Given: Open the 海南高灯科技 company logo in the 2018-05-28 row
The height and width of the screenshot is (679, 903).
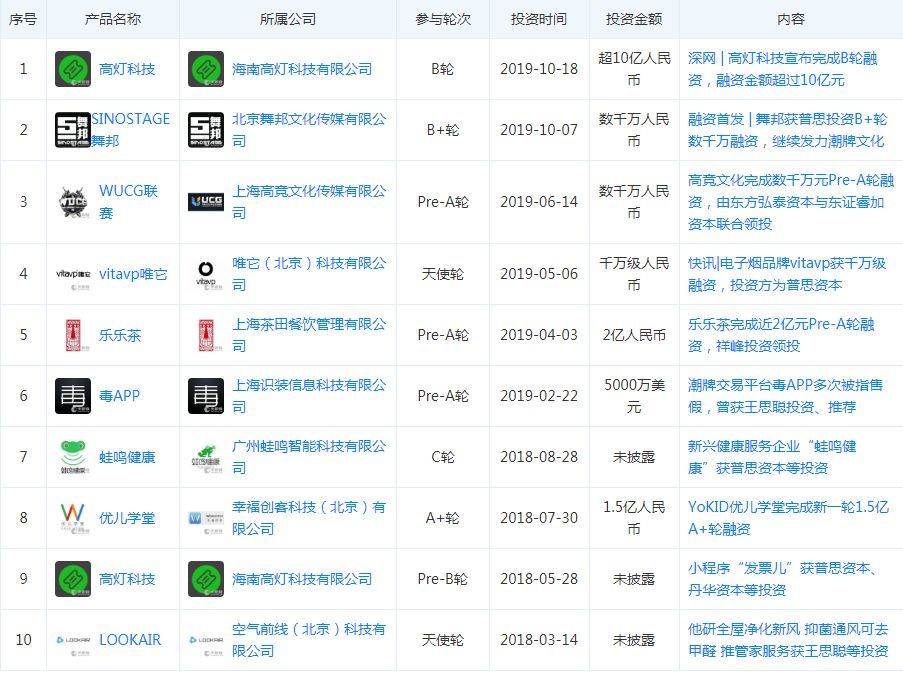Looking at the screenshot, I should pyautogui.click(x=206, y=579).
